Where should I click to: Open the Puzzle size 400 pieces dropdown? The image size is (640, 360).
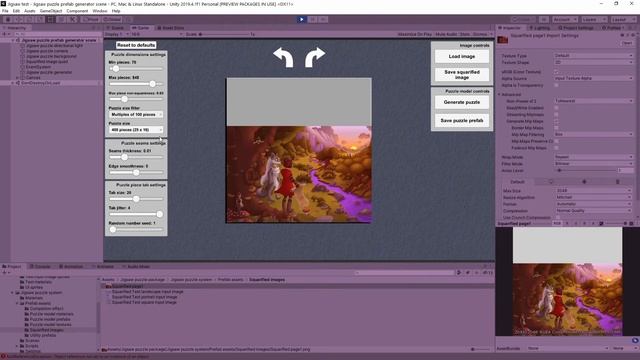point(136,130)
